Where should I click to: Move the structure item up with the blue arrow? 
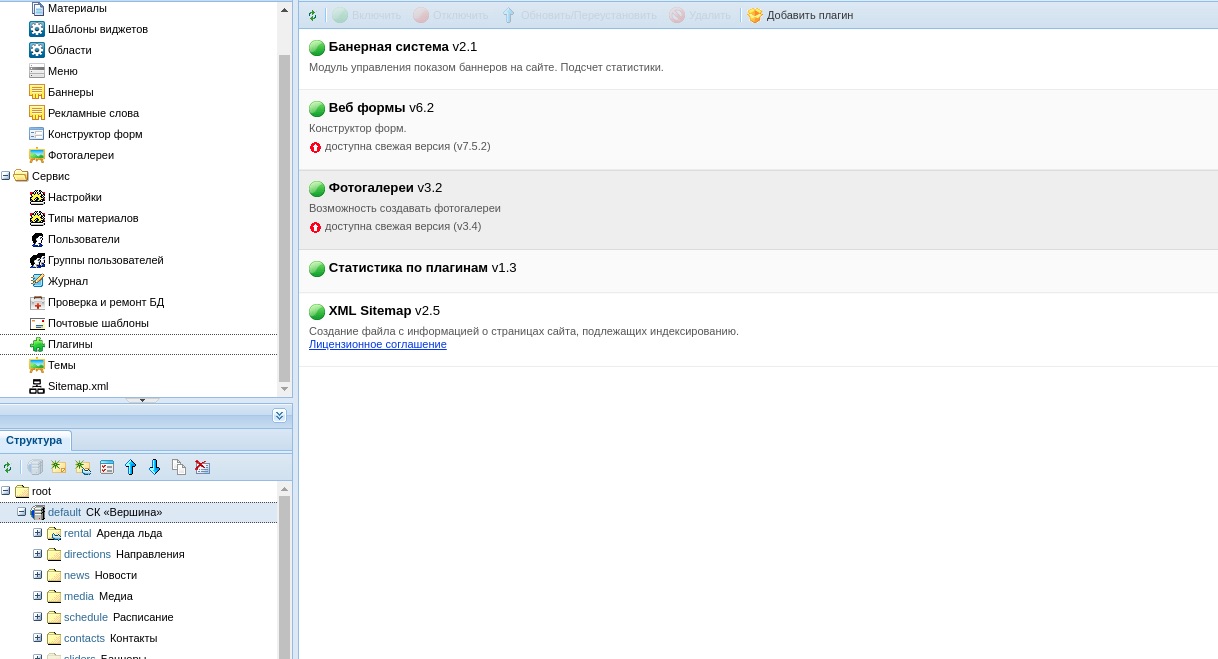coord(130,467)
